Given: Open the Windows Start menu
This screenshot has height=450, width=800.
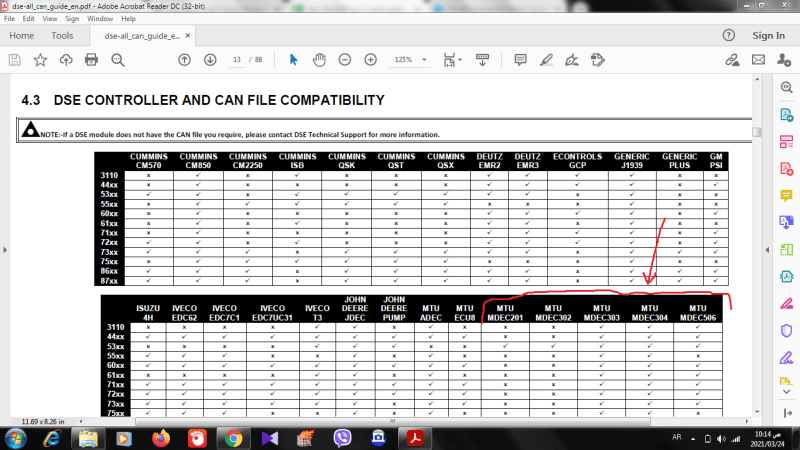Looking at the screenshot, I should pyautogui.click(x=16, y=438).
